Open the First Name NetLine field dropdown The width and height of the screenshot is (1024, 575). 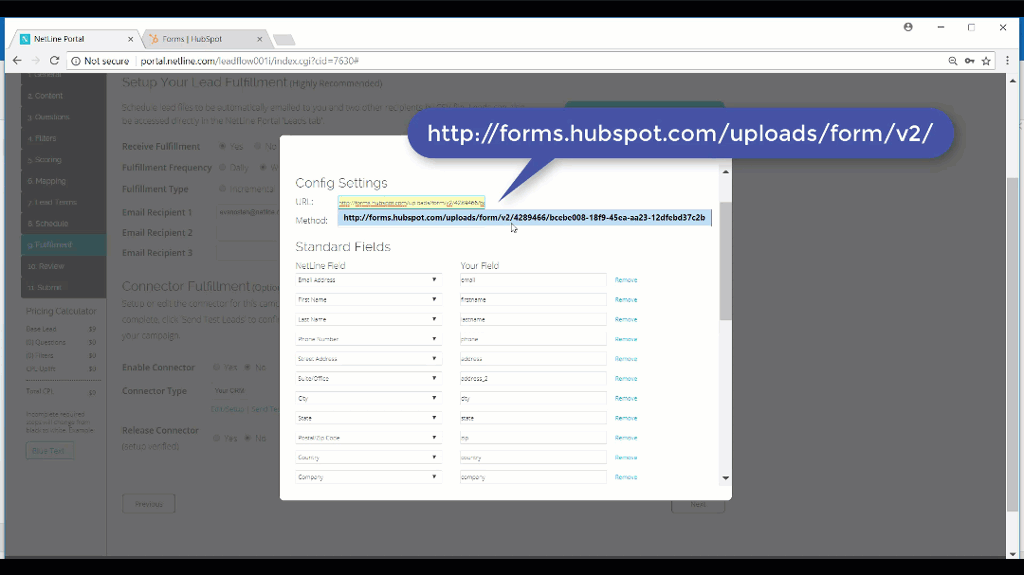pos(368,299)
